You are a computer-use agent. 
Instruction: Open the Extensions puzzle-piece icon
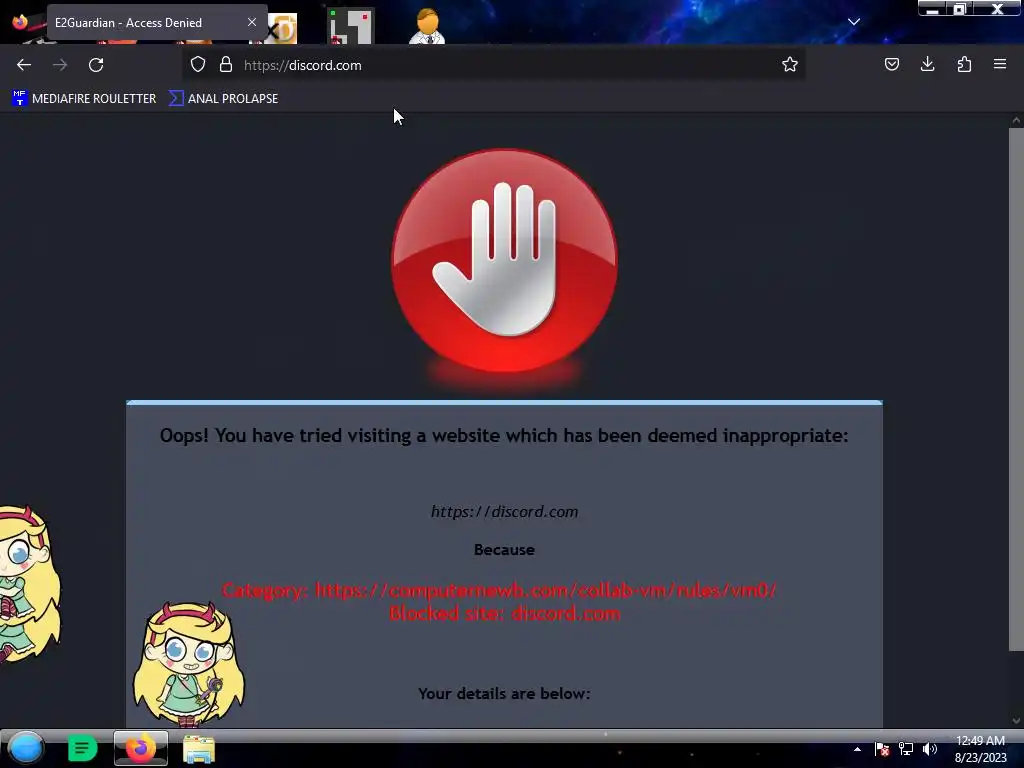tap(964, 64)
